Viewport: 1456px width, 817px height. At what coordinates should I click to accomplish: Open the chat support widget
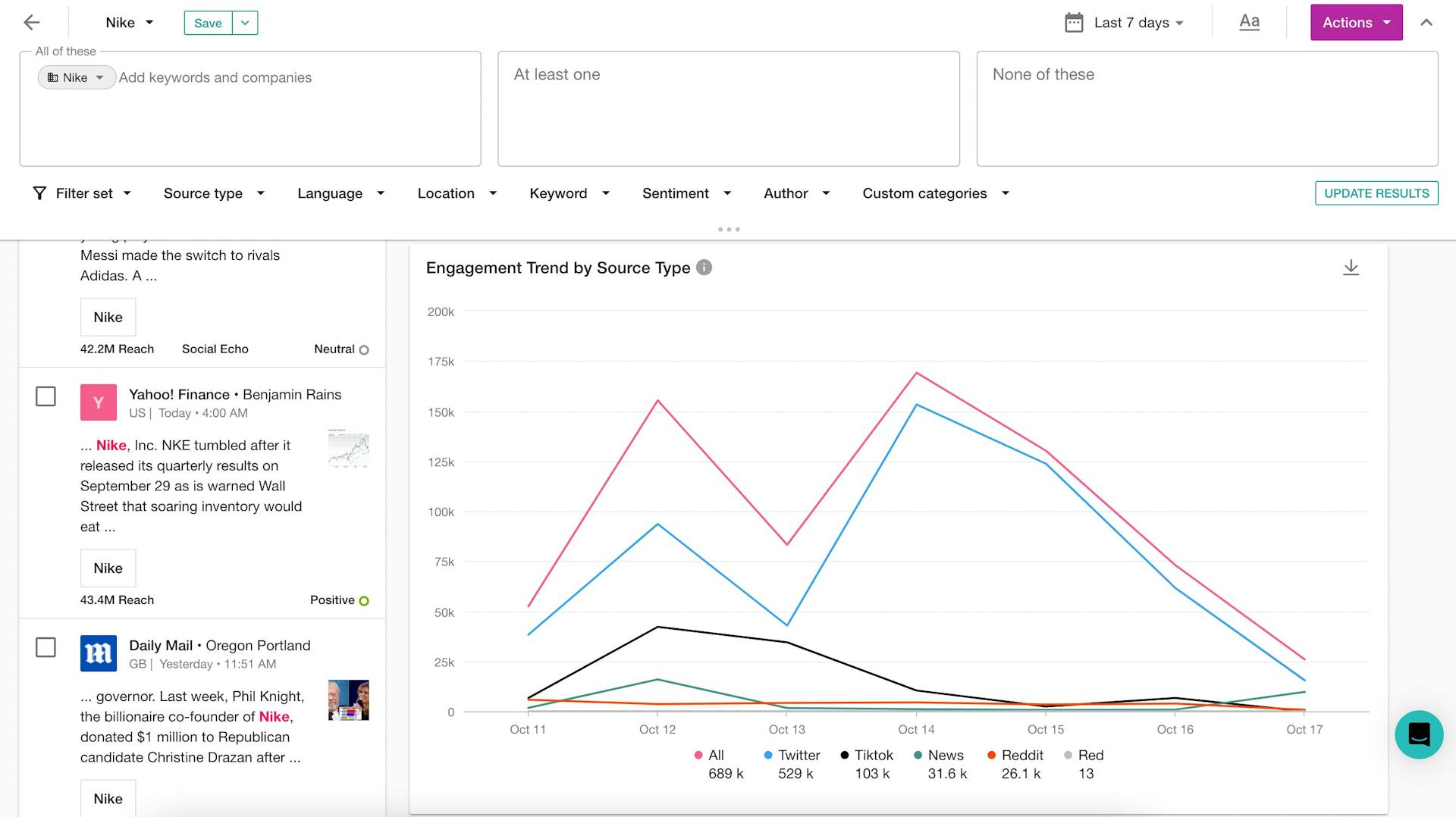point(1419,734)
